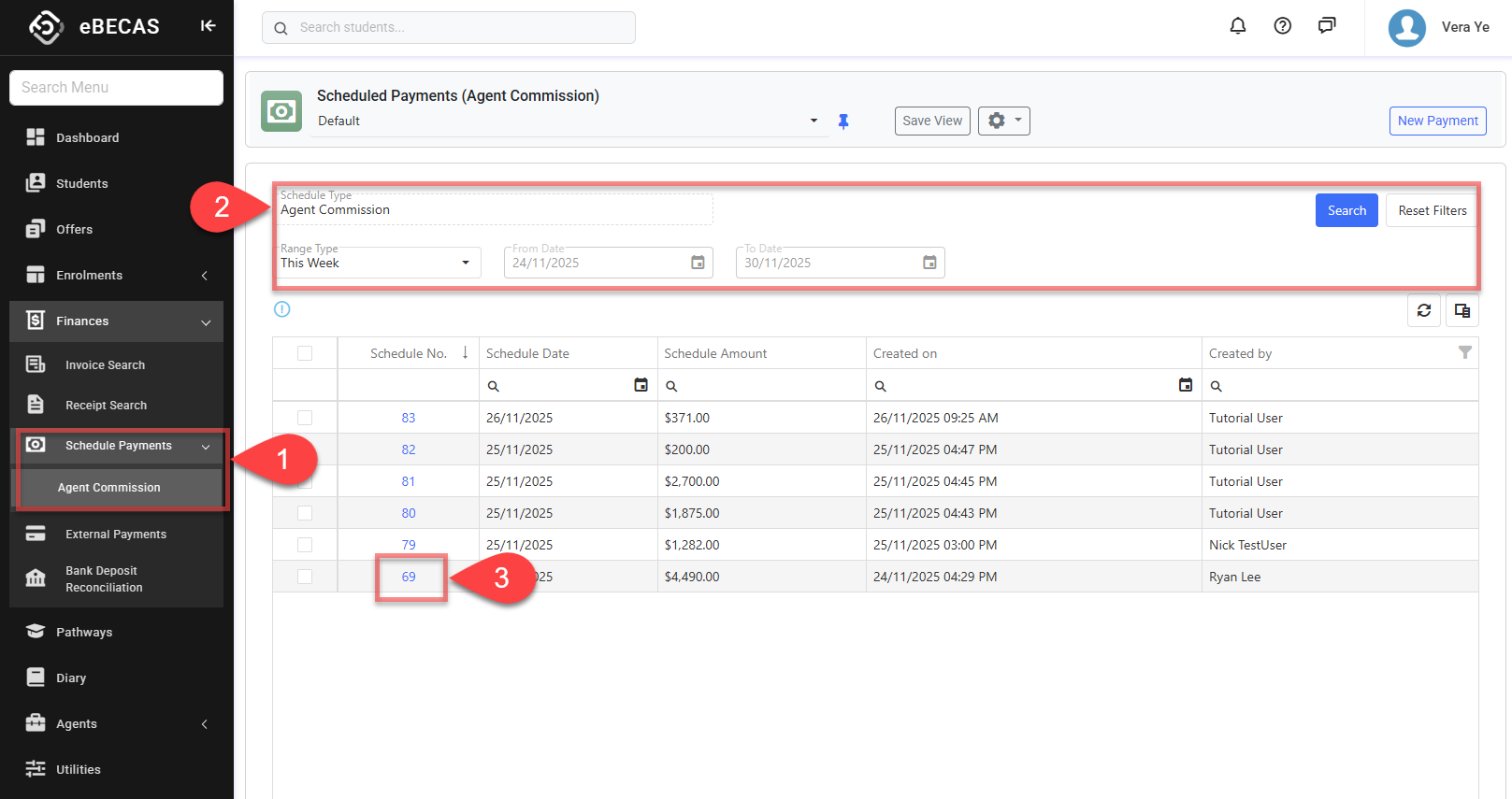
Task: Open schedule number 69 link
Action: pos(409,577)
